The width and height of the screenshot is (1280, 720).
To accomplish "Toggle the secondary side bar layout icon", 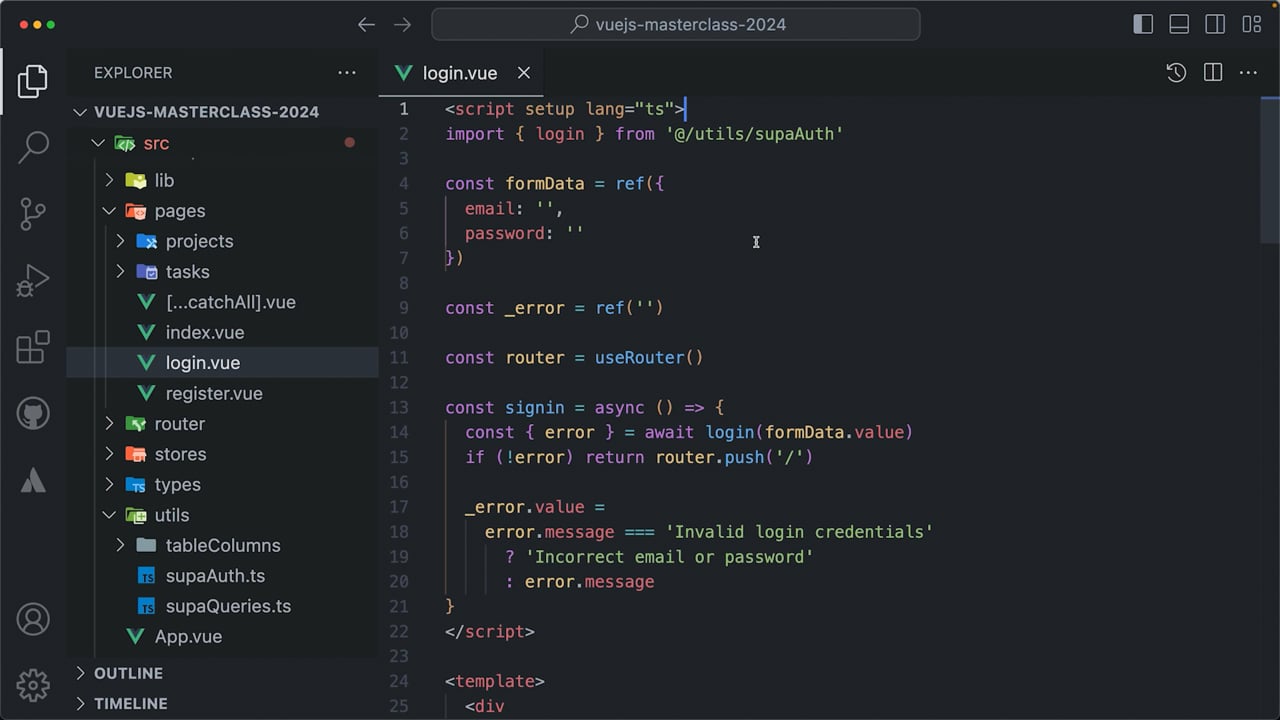I will point(1215,25).
